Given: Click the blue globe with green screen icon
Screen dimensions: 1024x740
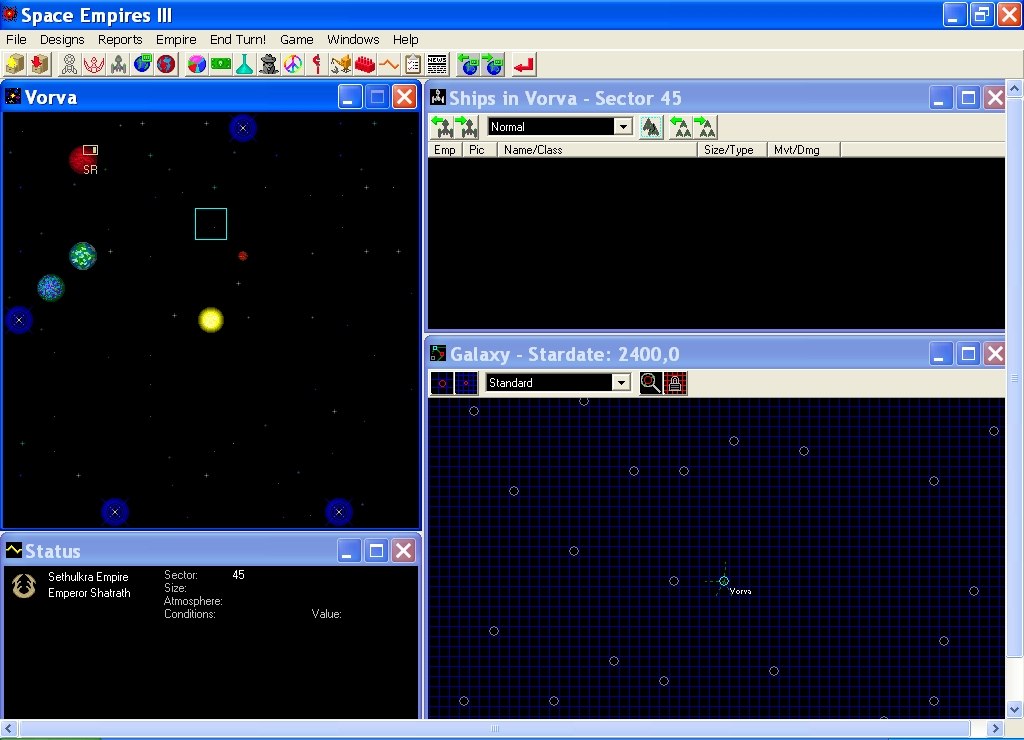Looking at the screenshot, I should [x=142, y=65].
